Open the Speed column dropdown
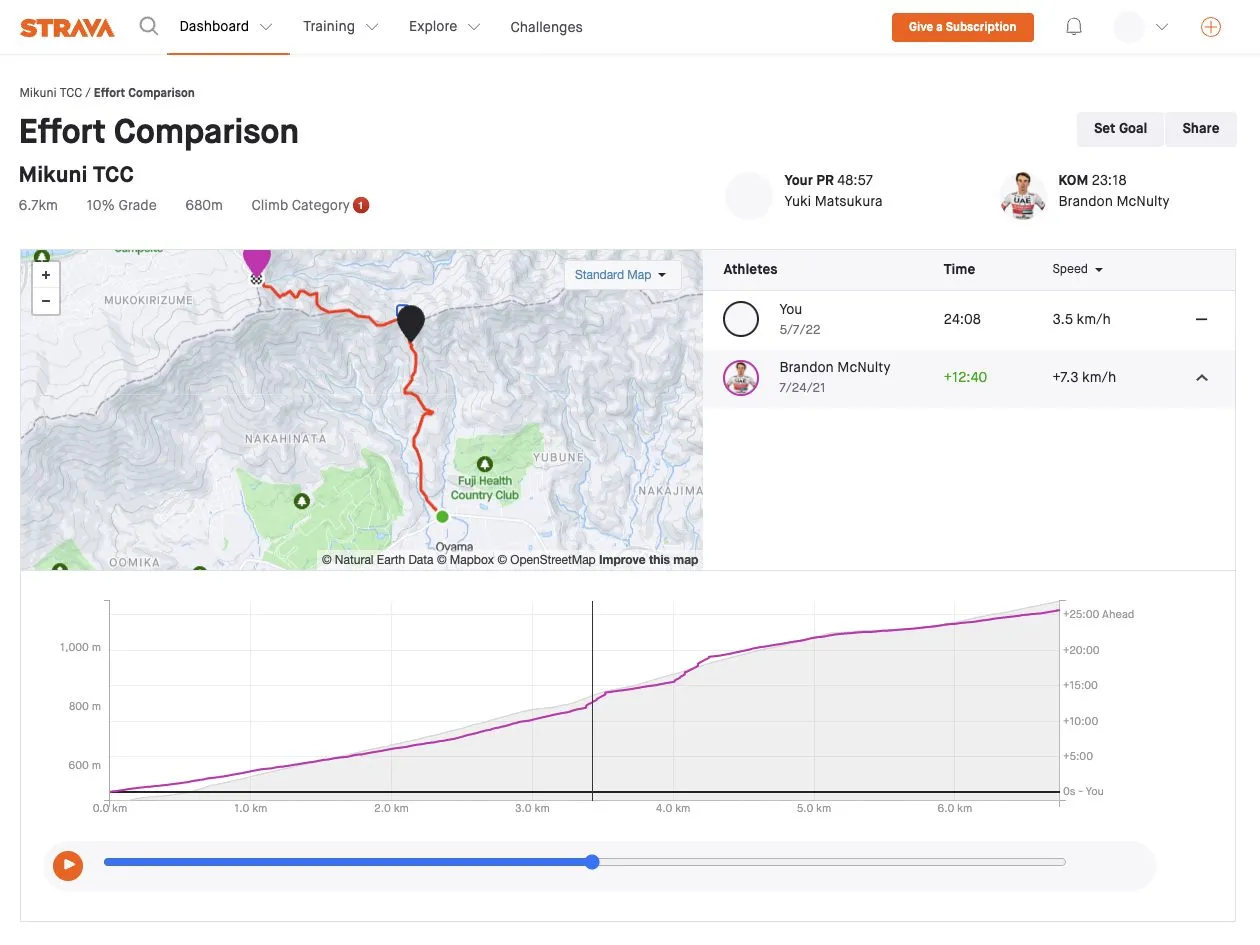1260x945 pixels. click(1077, 269)
